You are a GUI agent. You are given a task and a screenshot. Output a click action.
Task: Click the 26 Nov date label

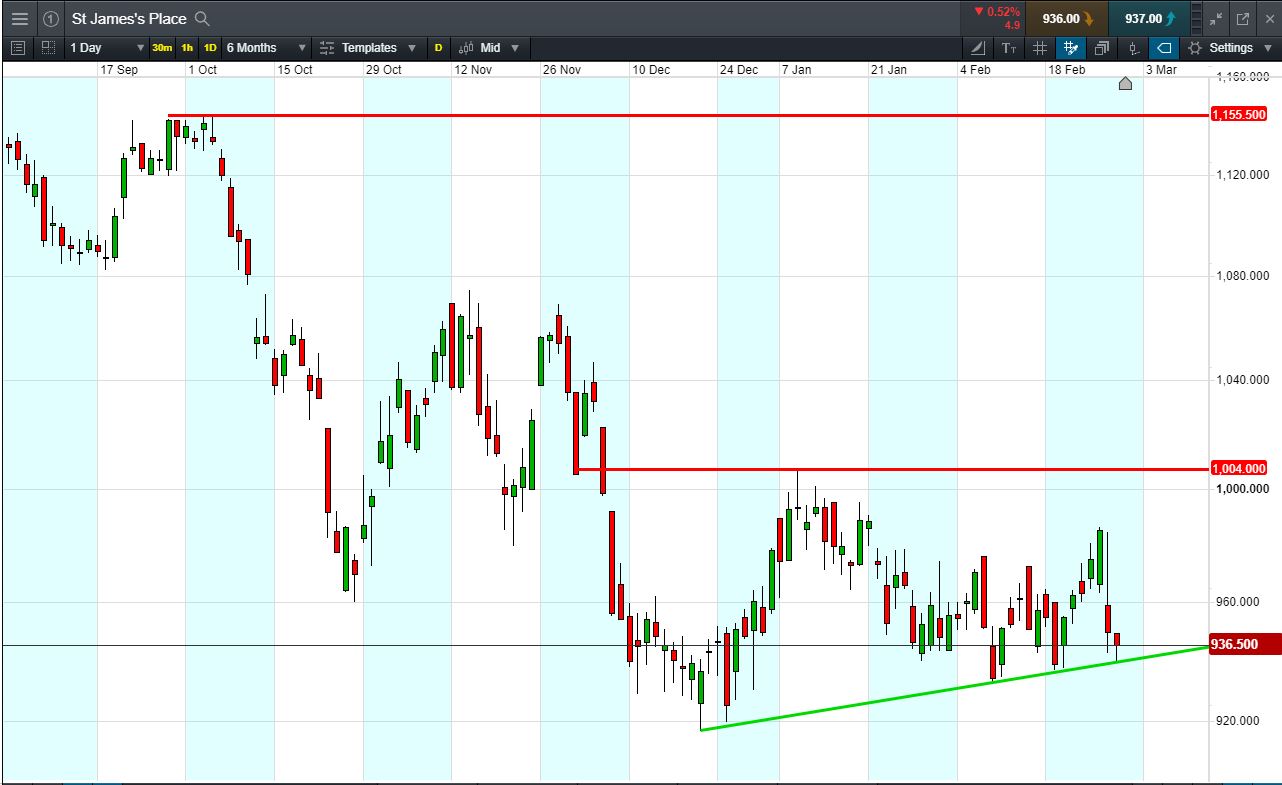tap(562, 70)
